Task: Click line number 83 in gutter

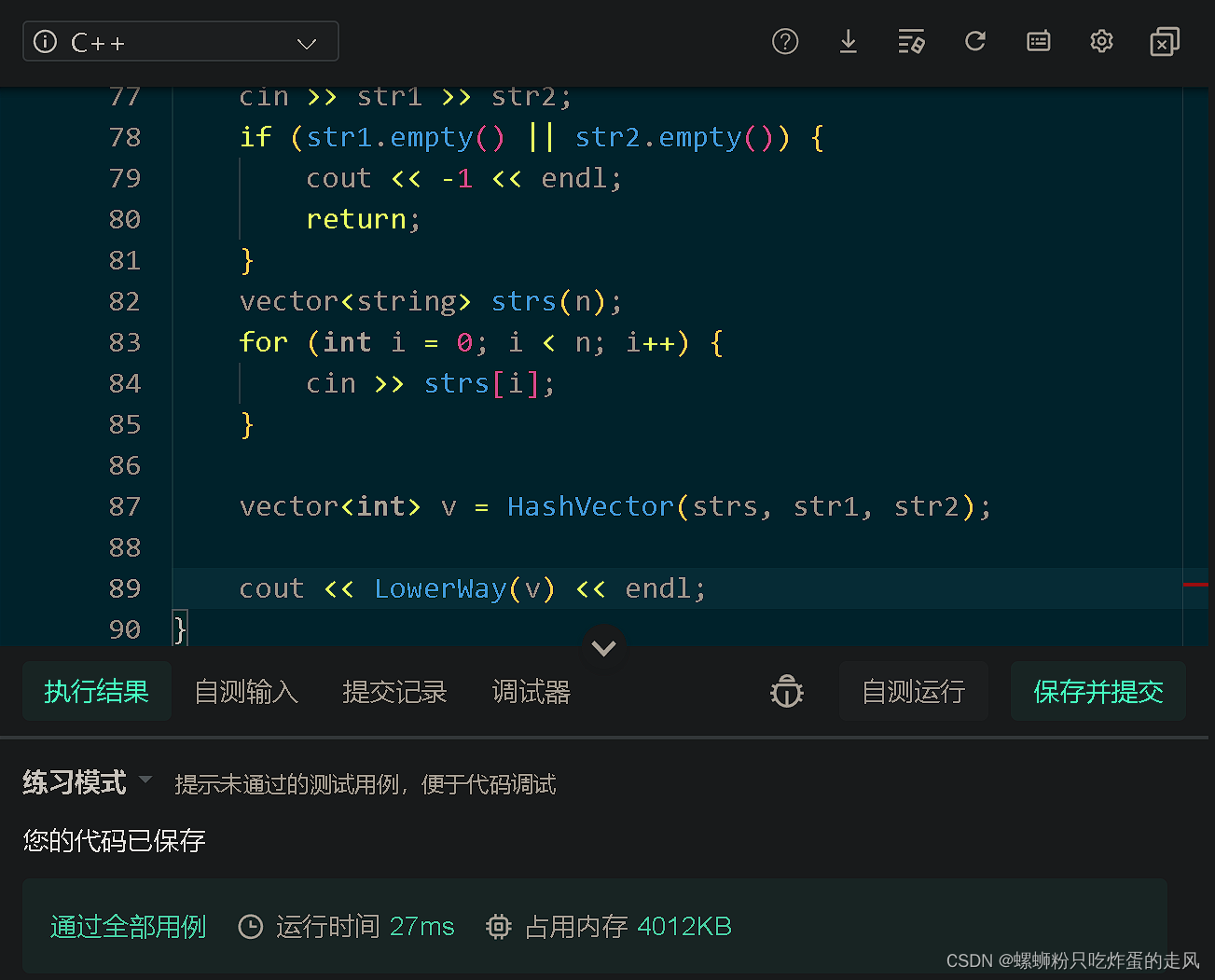Action: pyautogui.click(x=125, y=342)
